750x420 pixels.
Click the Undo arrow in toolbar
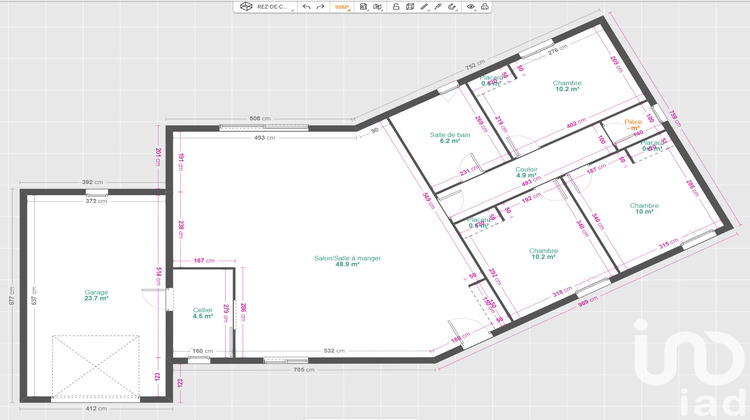click(307, 6)
